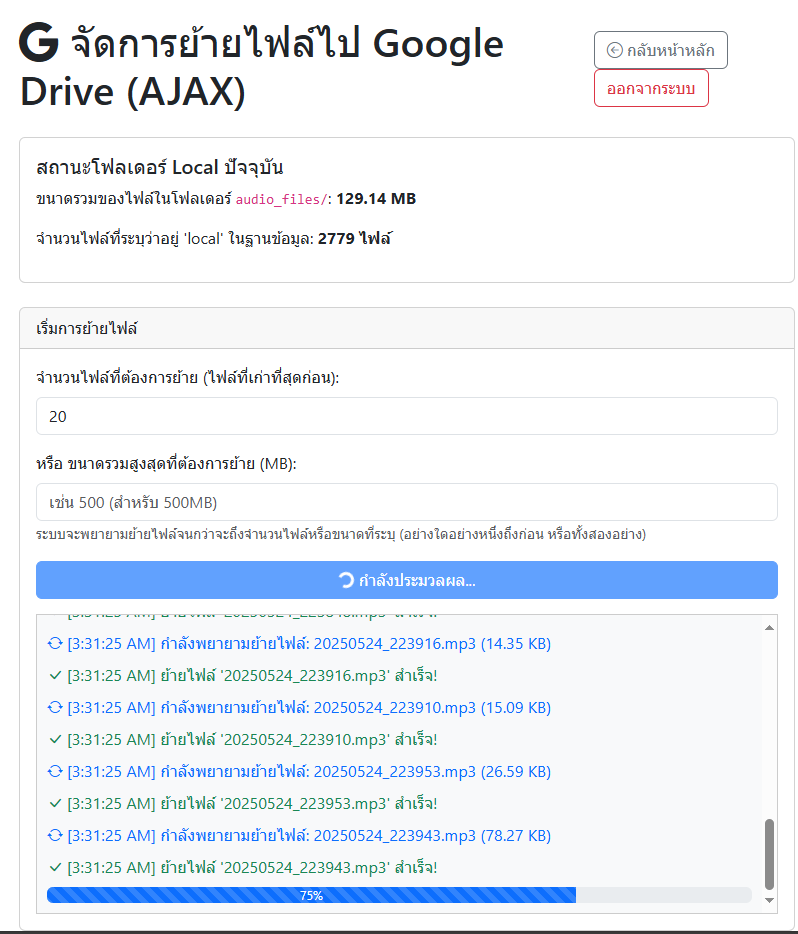798x934 pixels.
Task: Click the spinner icon on กำลังประมวลผล button
Action: coord(346,580)
